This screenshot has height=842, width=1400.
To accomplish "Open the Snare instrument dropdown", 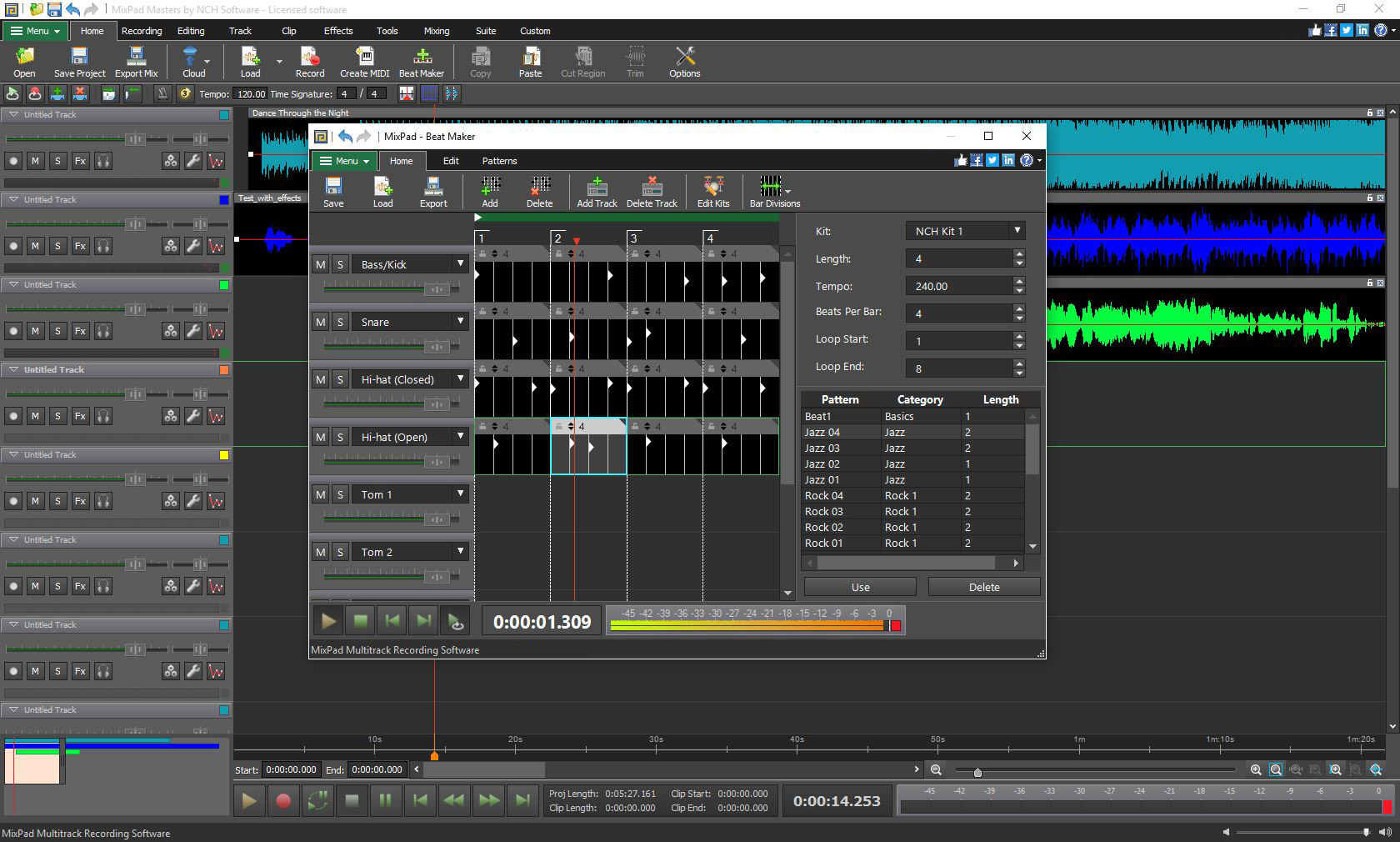I will pos(459,321).
